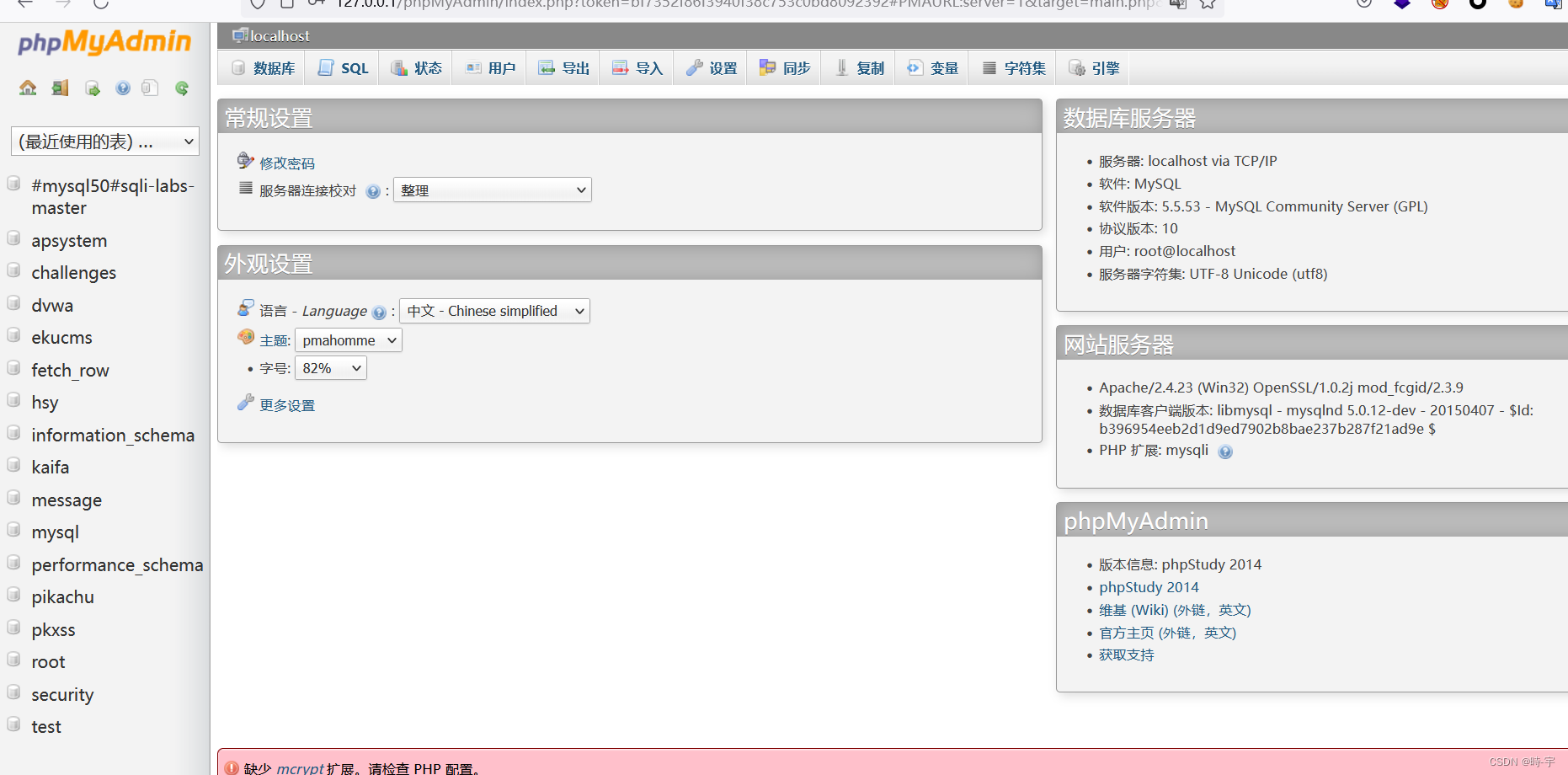The height and width of the screenshot is (775, 1568).
Task: Change the server connection collation 整理 dropdown
Action: pyautogui.click(x=492, y=190)
